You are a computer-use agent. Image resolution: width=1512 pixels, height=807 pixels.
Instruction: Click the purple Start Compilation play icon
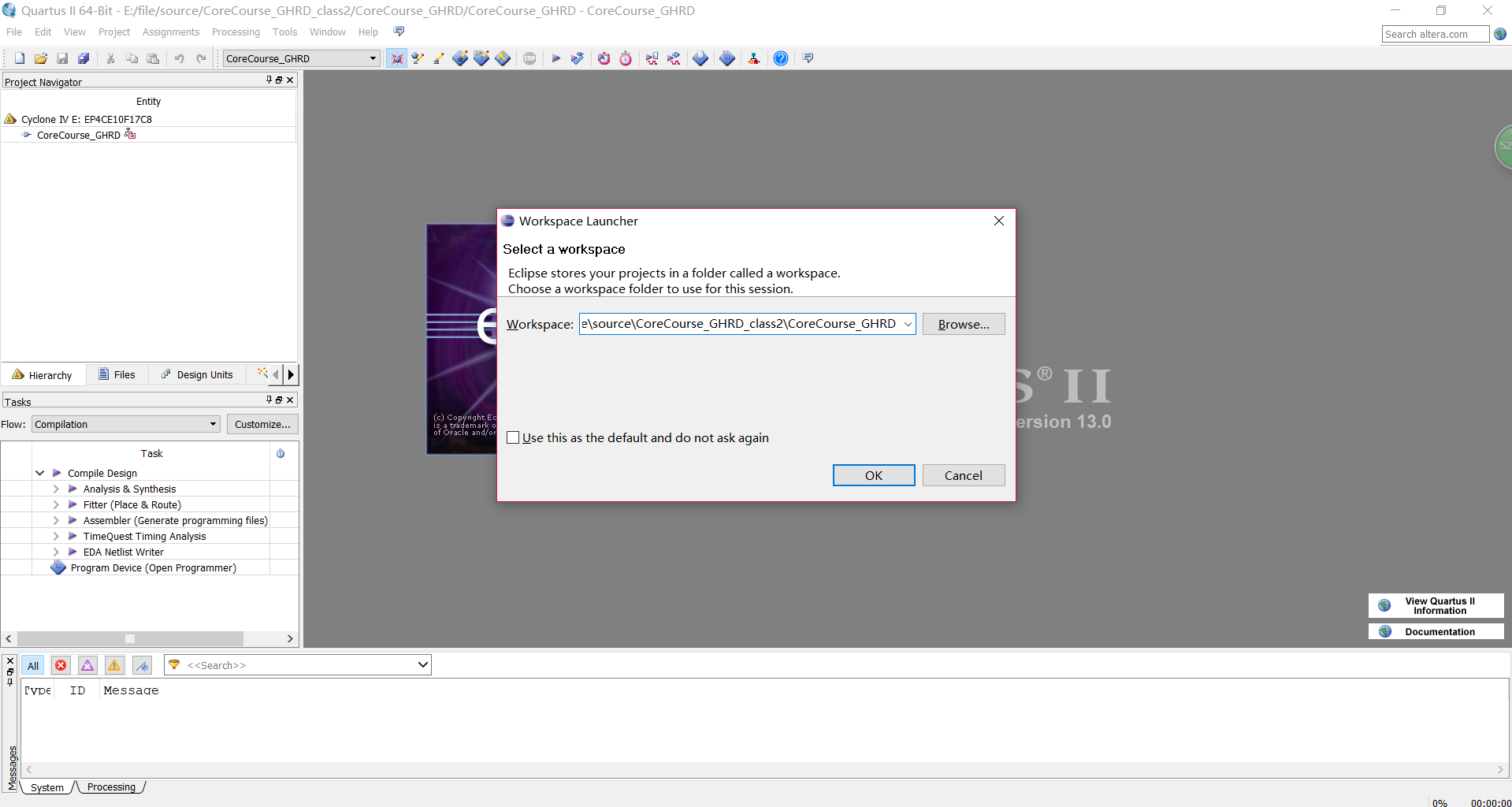pos(556,58)
